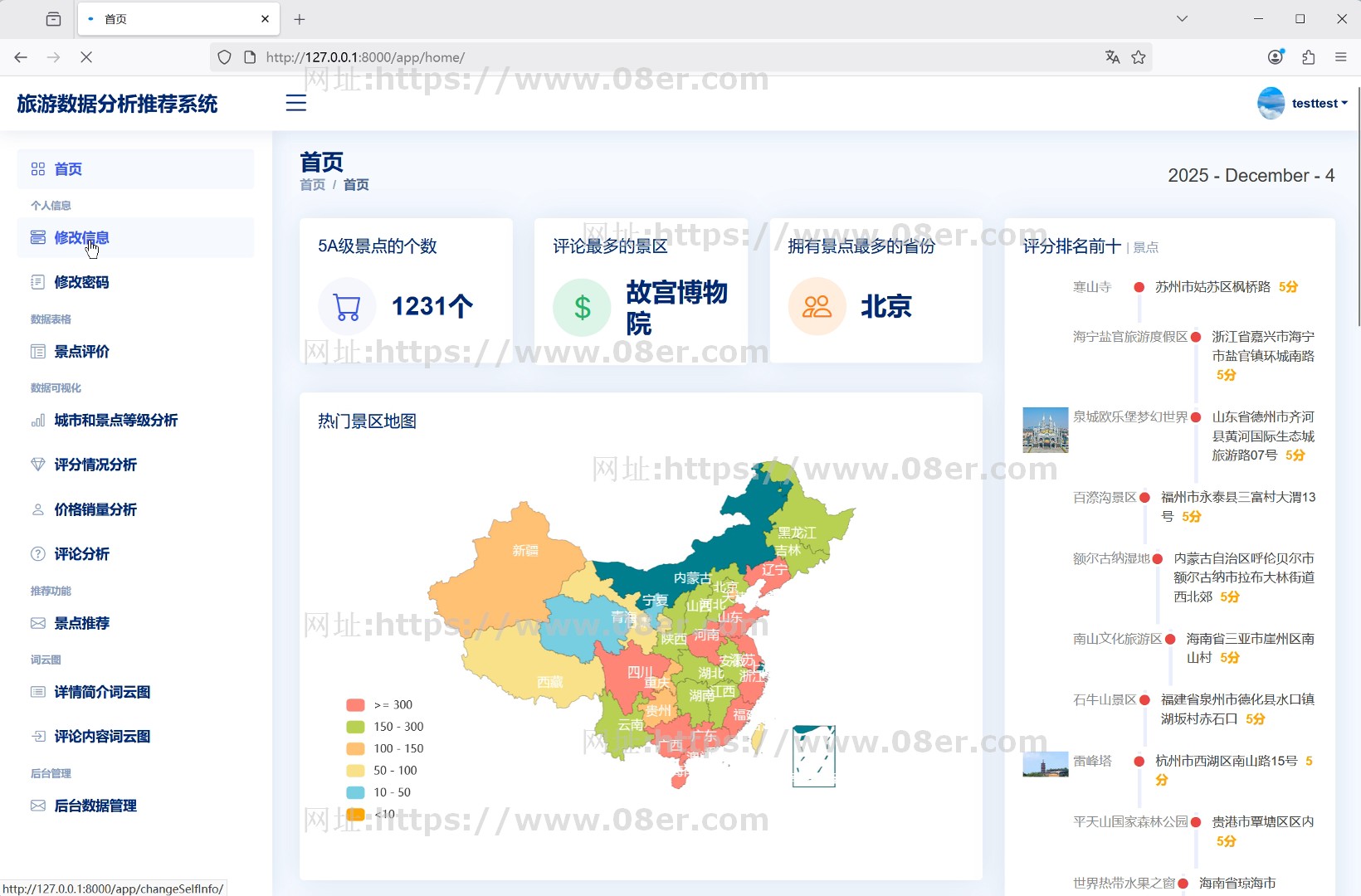This screenshot has width=1361, height=896.
Task: Select the 修改信息 edit icon in sidebar
Action: (38, 236)
